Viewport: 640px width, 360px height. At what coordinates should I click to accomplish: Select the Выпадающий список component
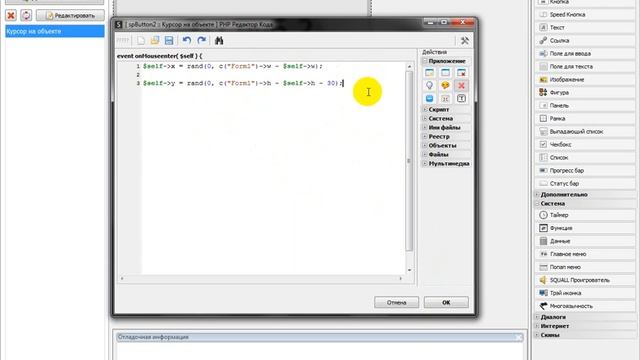point(585,132)
